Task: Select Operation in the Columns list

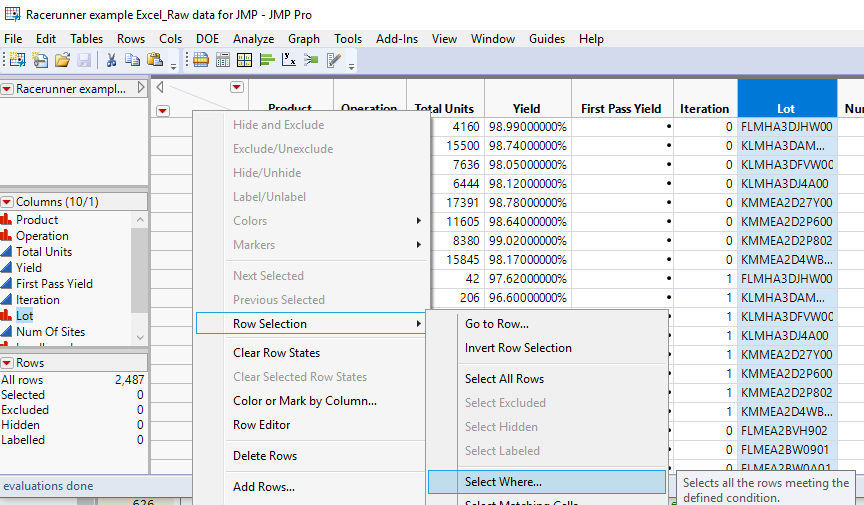Action: (42, 235)
